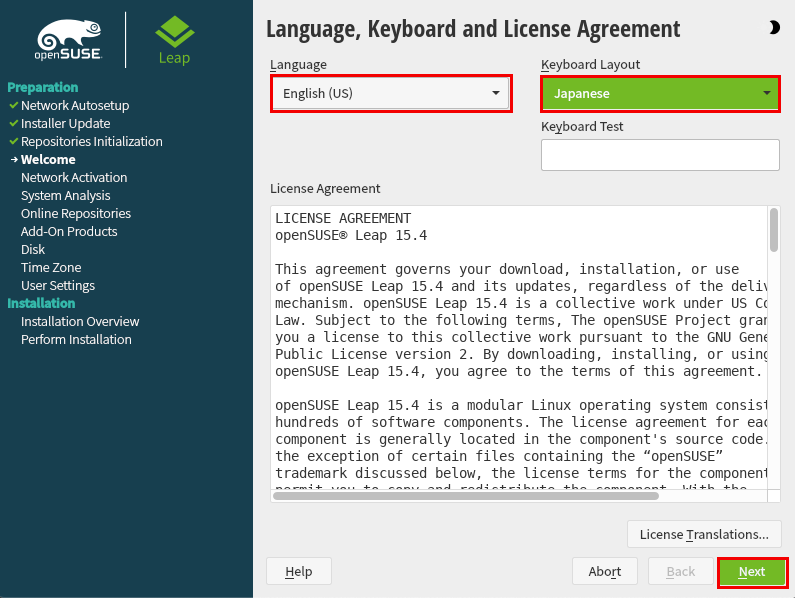Select the User Settings step
Image resolution: width=795 pixels, height=598 pixels.
point(58,286)
